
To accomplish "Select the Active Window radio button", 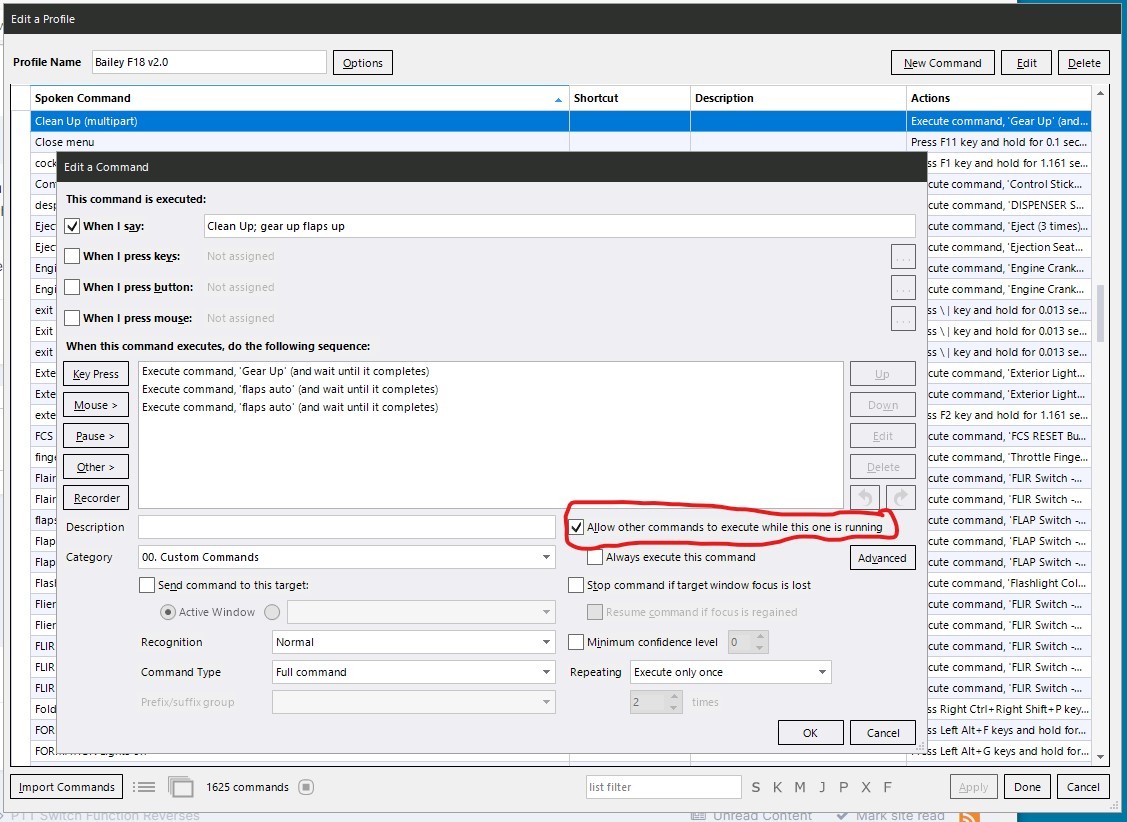I will coord(167,612).
